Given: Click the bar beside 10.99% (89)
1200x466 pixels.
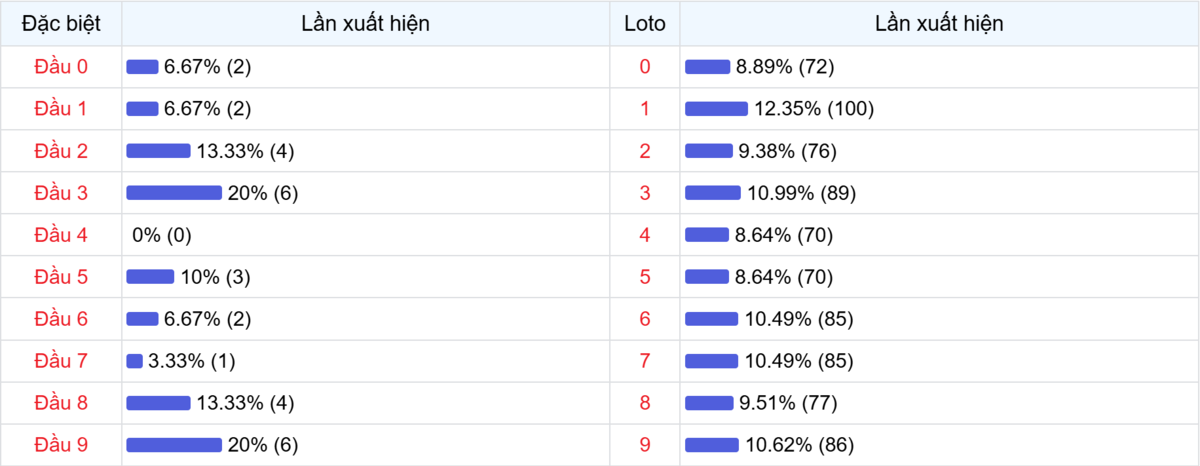Looking at the screenshot, I should (x=712, y=193).
